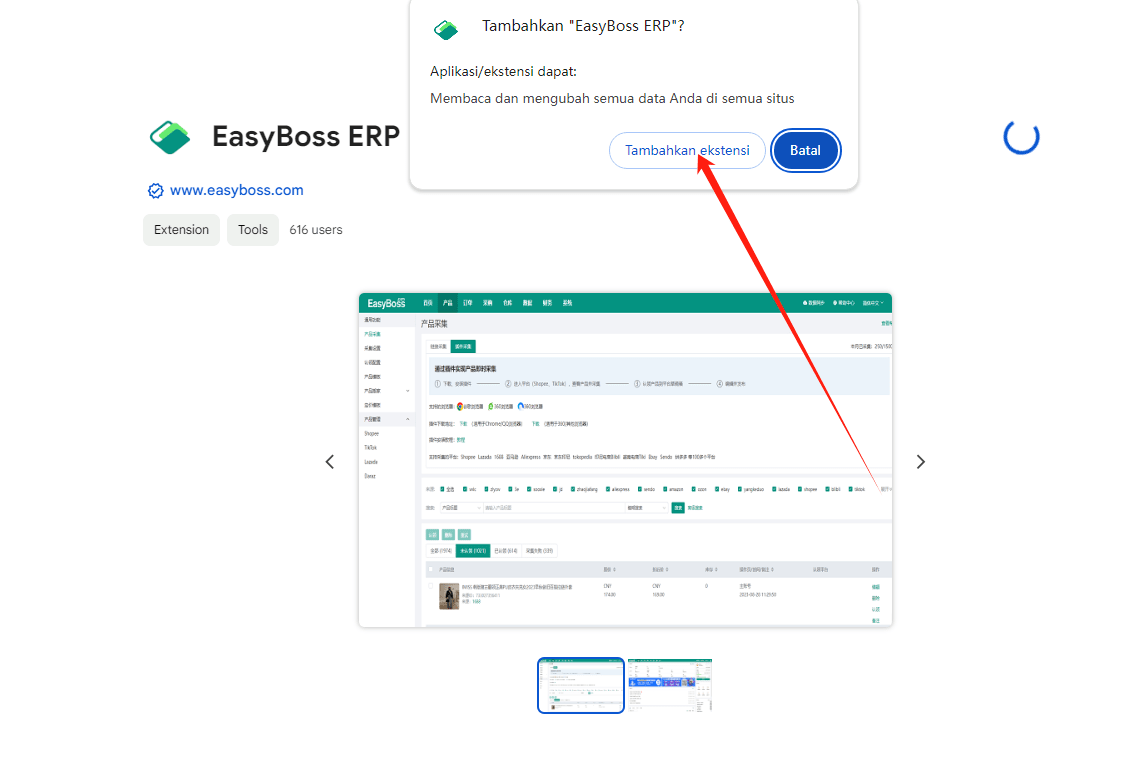Click the verified publisher badge icon

[155, 191]
